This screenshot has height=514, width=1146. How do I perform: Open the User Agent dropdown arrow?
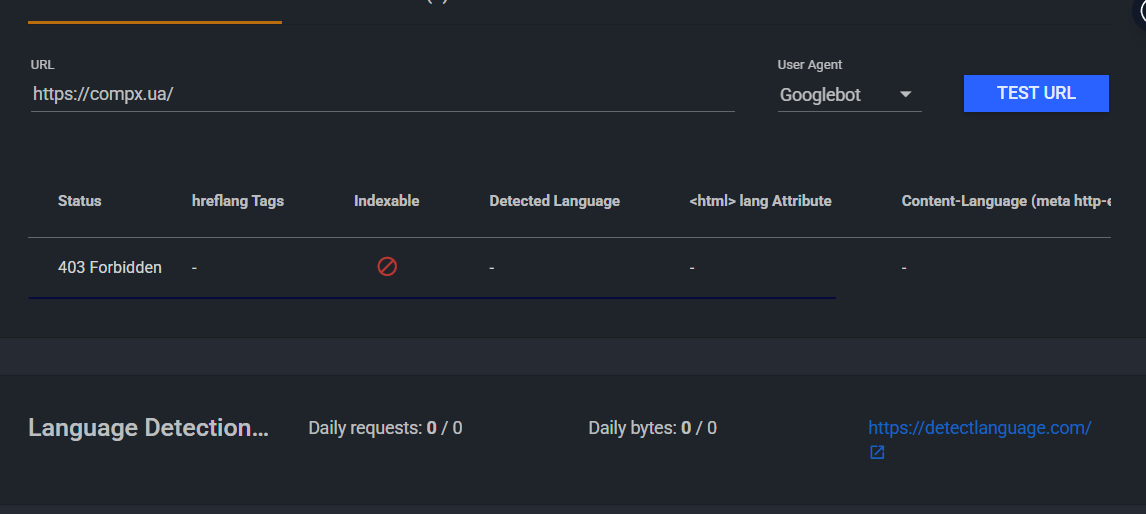click(x=905, y=95)
